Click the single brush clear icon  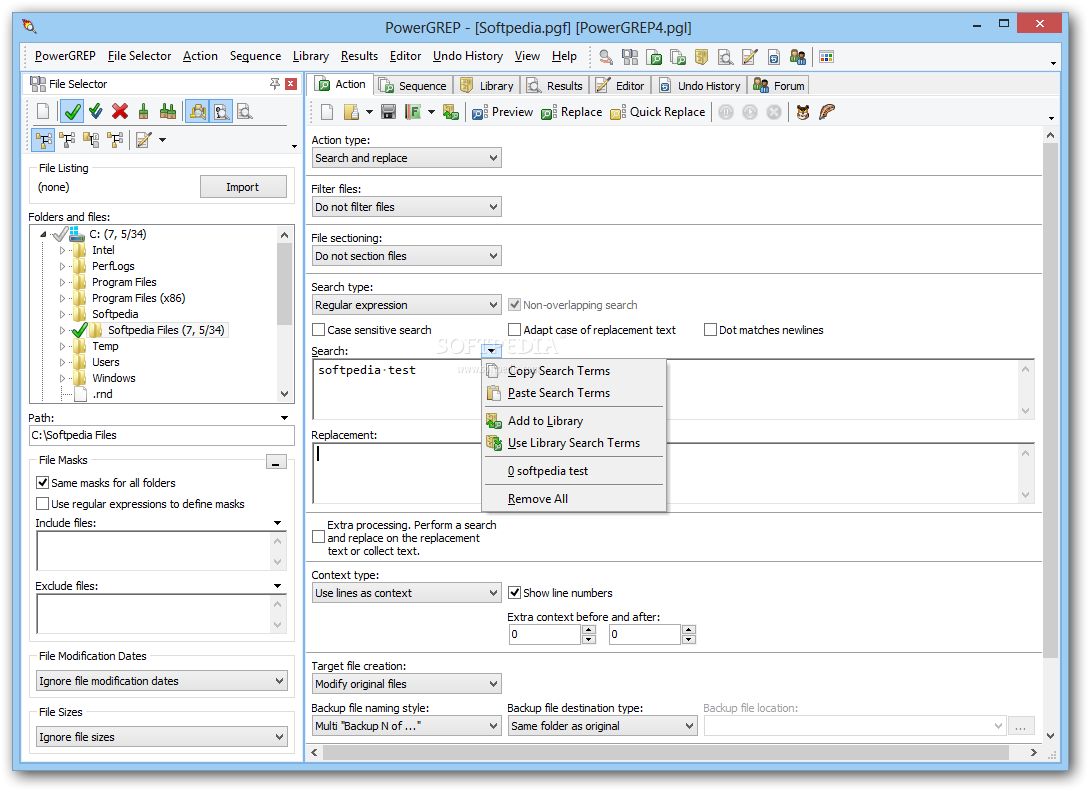tap(143, 111)
